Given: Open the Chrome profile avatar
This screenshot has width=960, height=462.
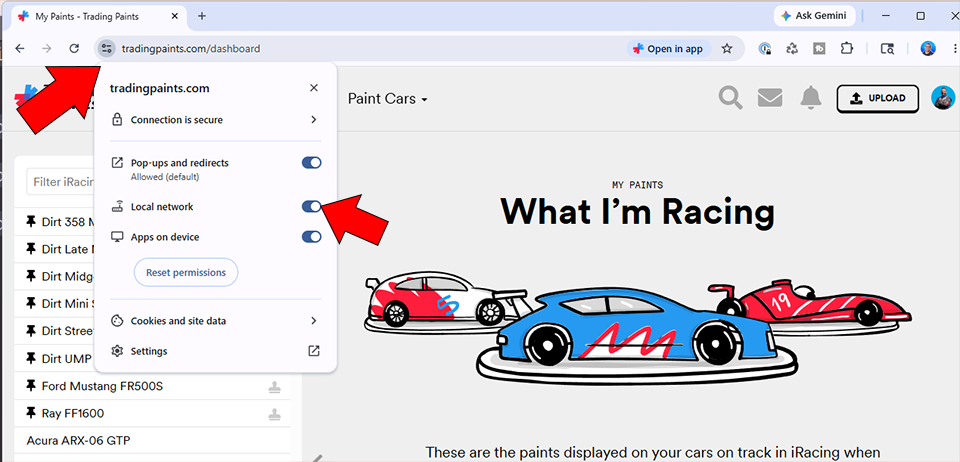Looking at the screenshot, I should tap(928, 49).
